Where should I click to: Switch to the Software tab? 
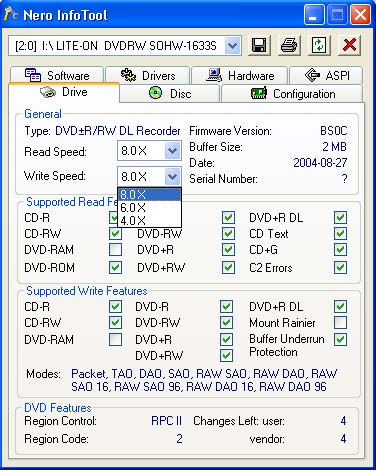point(57,75)
